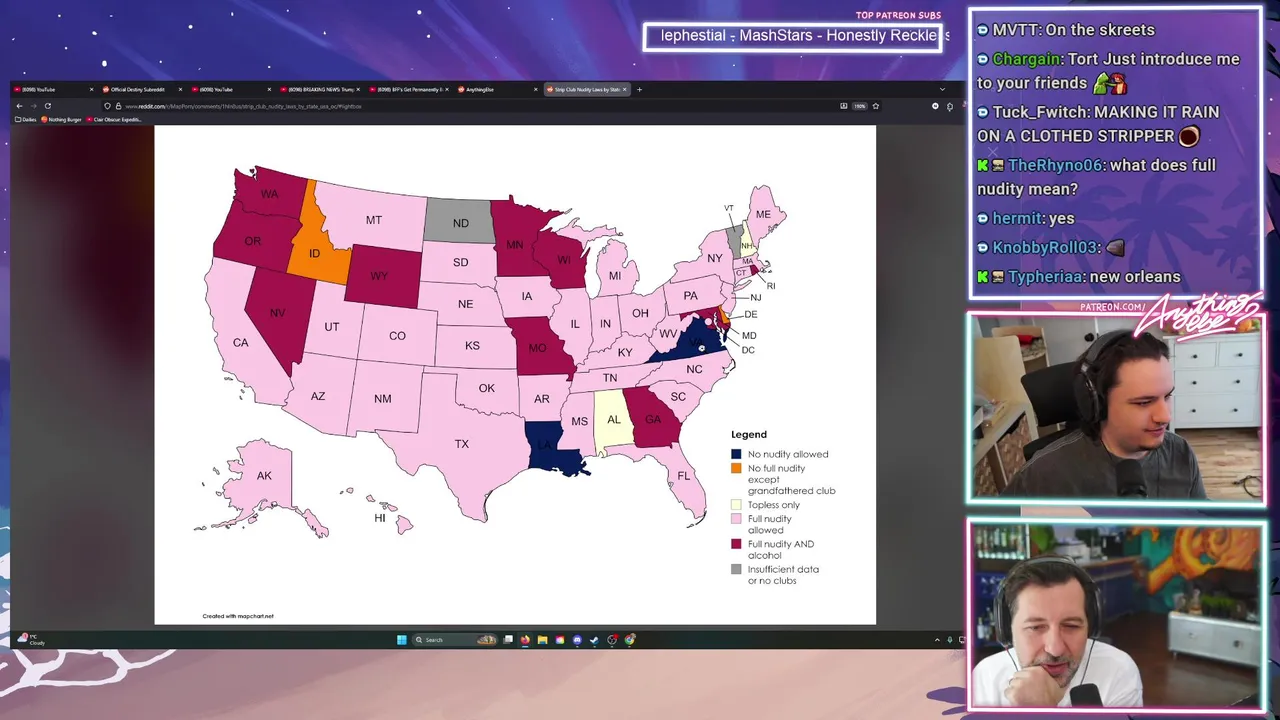Click chat username Chargain
This screenshot has width=1280, height=720.
(x=1027, y=59)
